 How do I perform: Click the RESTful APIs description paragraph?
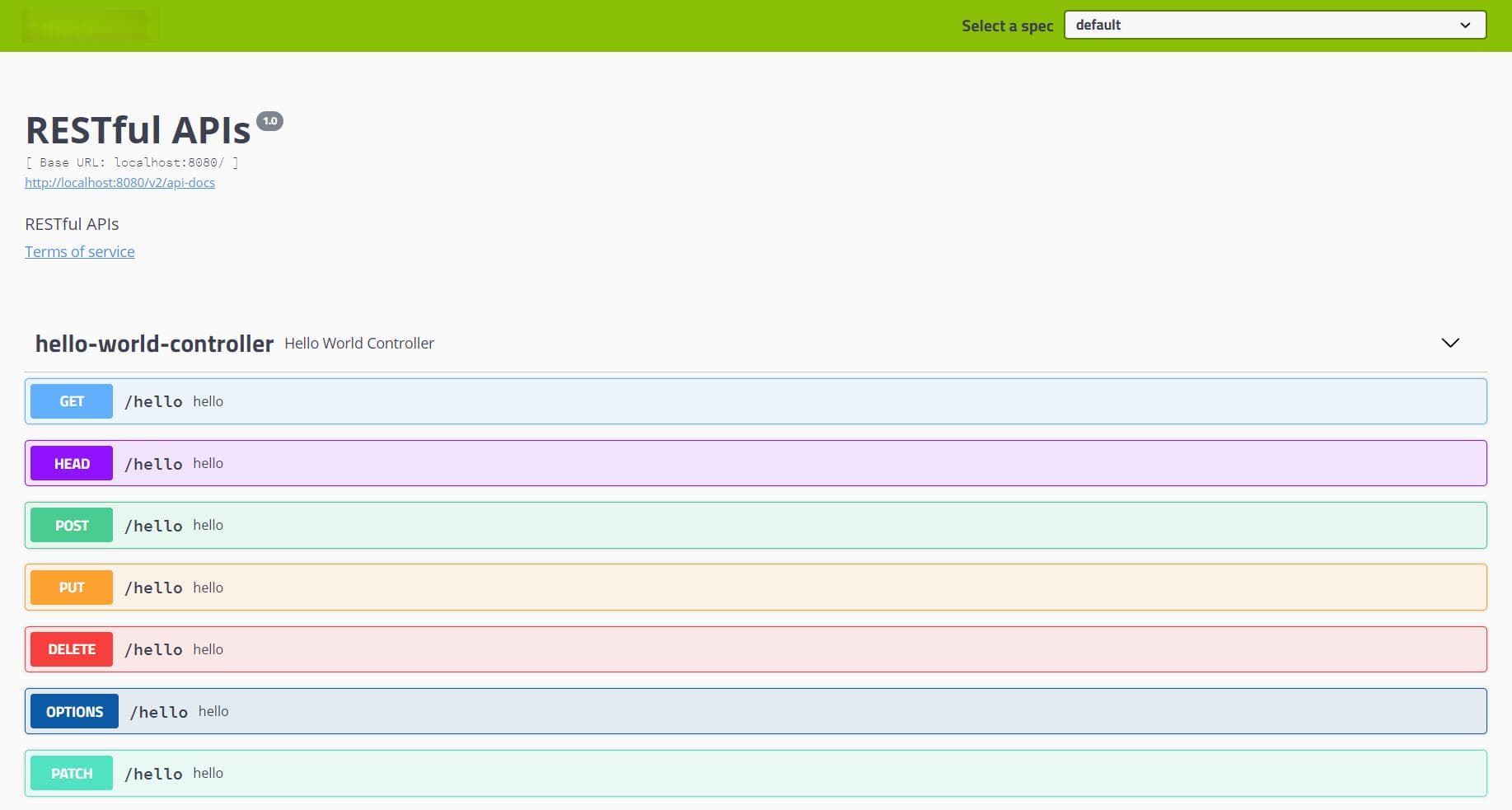[72, 224]
